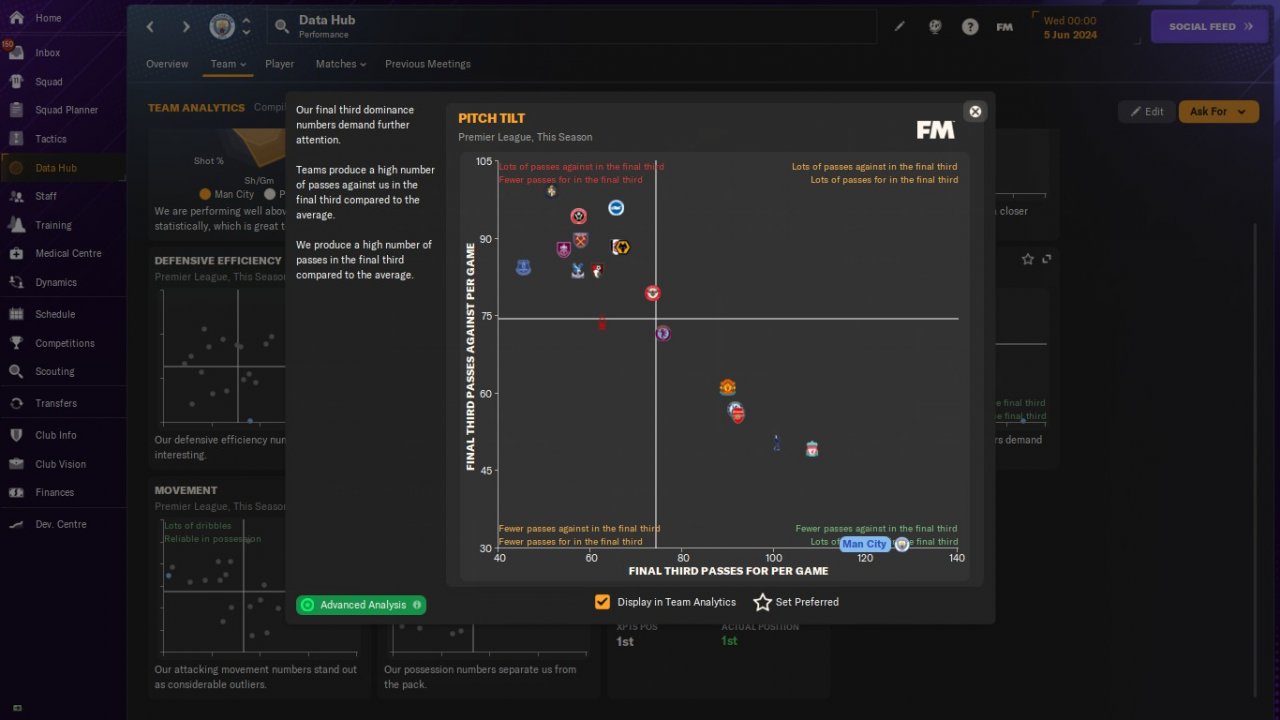Open the Scouting section

coord(54,372)
